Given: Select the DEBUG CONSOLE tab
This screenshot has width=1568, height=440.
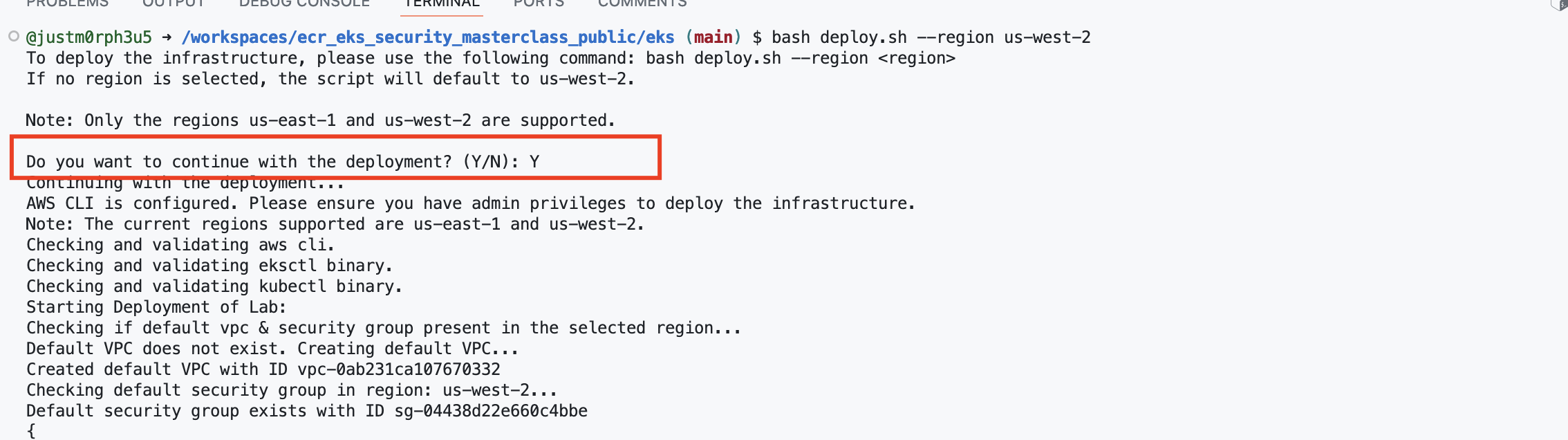Looking at the screenshot, I should 304,3.
